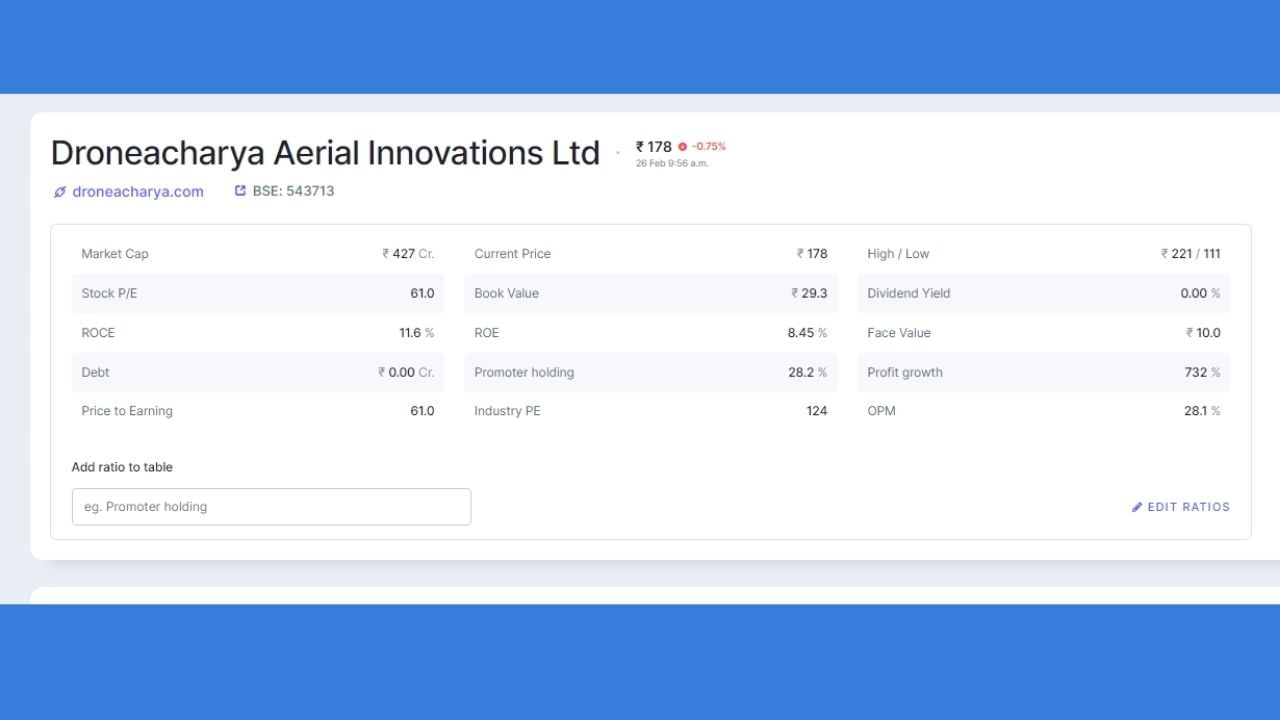This screenshot has width=1280, height=720.
Task: Click the Debt value ₹ 0.00 Cr.
Action: [x=406, y=372]
